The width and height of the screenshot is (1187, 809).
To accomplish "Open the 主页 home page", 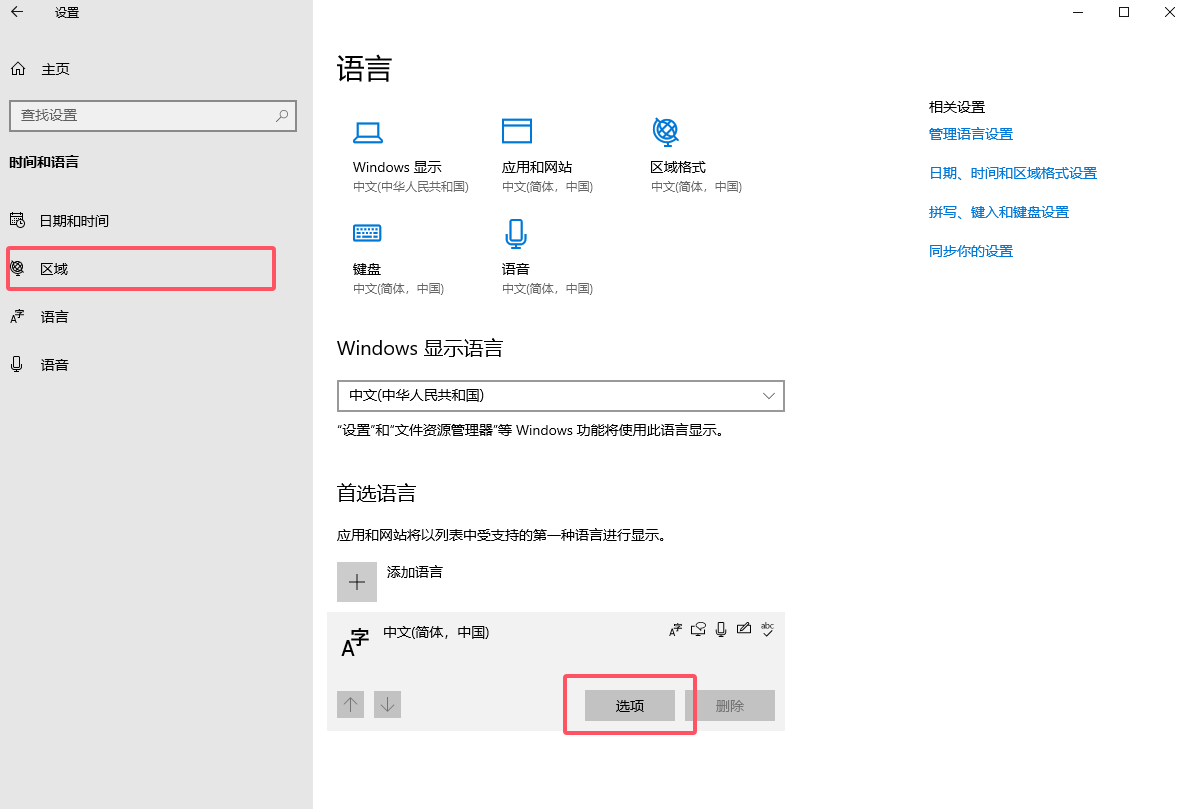I will pos(40,69).
